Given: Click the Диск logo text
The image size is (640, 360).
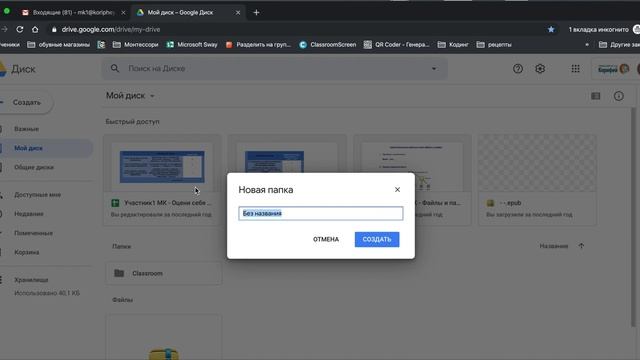Looking at the screenshot, I should pos(23,69).
